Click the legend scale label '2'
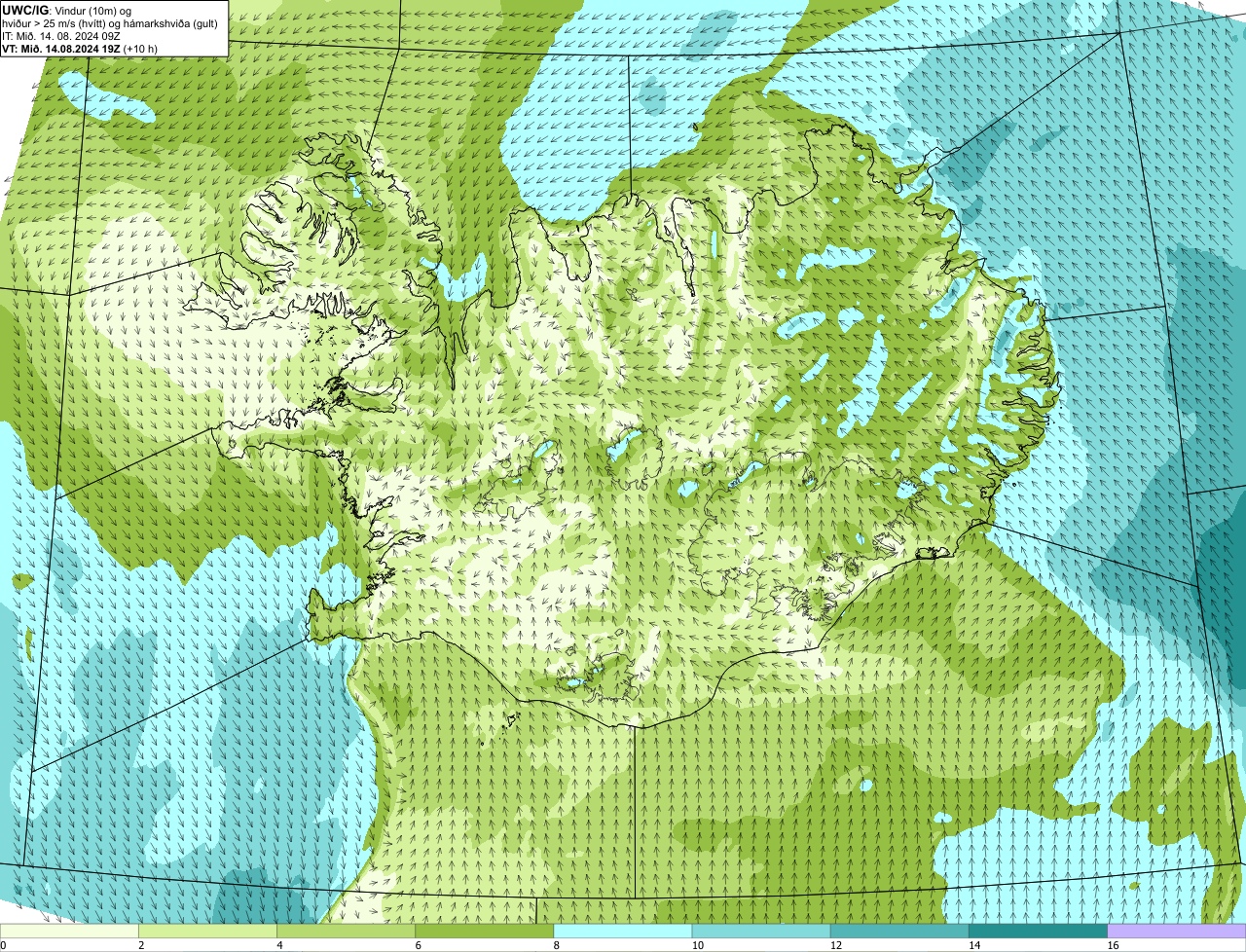The height and width of the screenshot is (952, 1246). pyautogui.click(x=141, y=945)
